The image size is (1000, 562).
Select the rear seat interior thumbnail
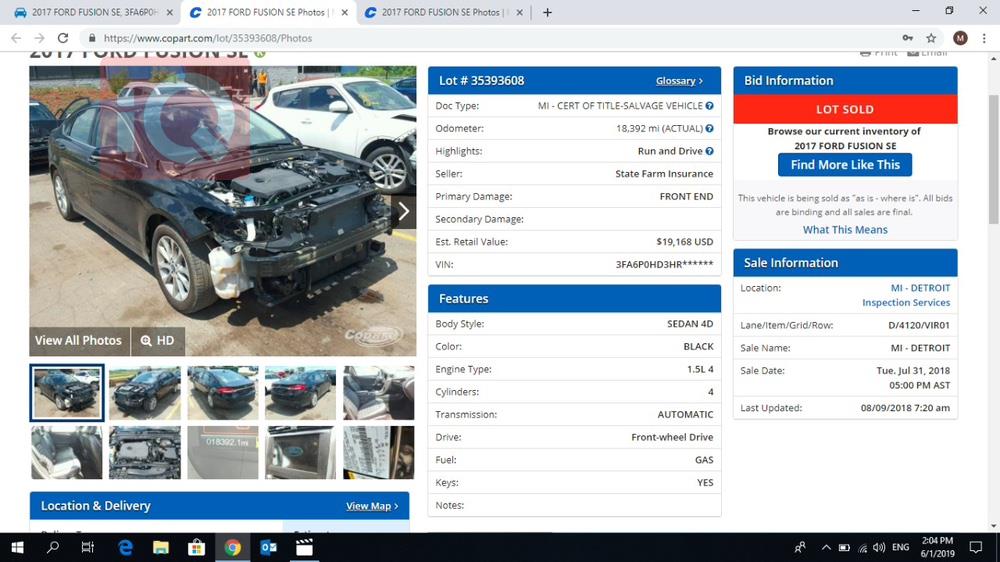(67, 452)
